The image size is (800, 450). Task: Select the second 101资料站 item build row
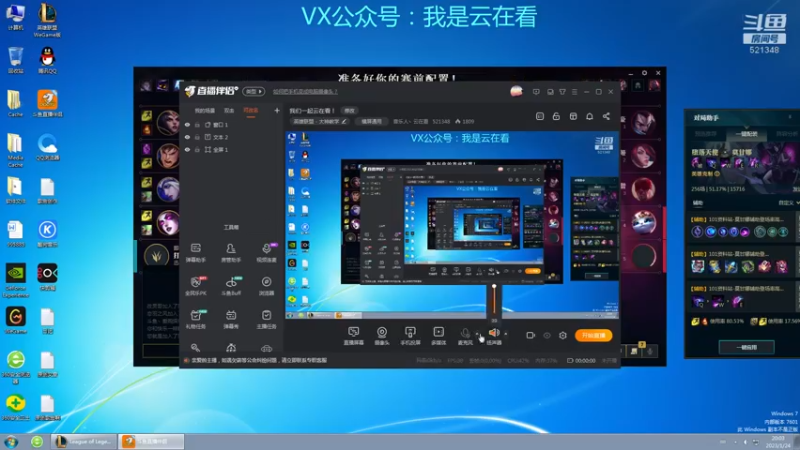click(742, 261)
